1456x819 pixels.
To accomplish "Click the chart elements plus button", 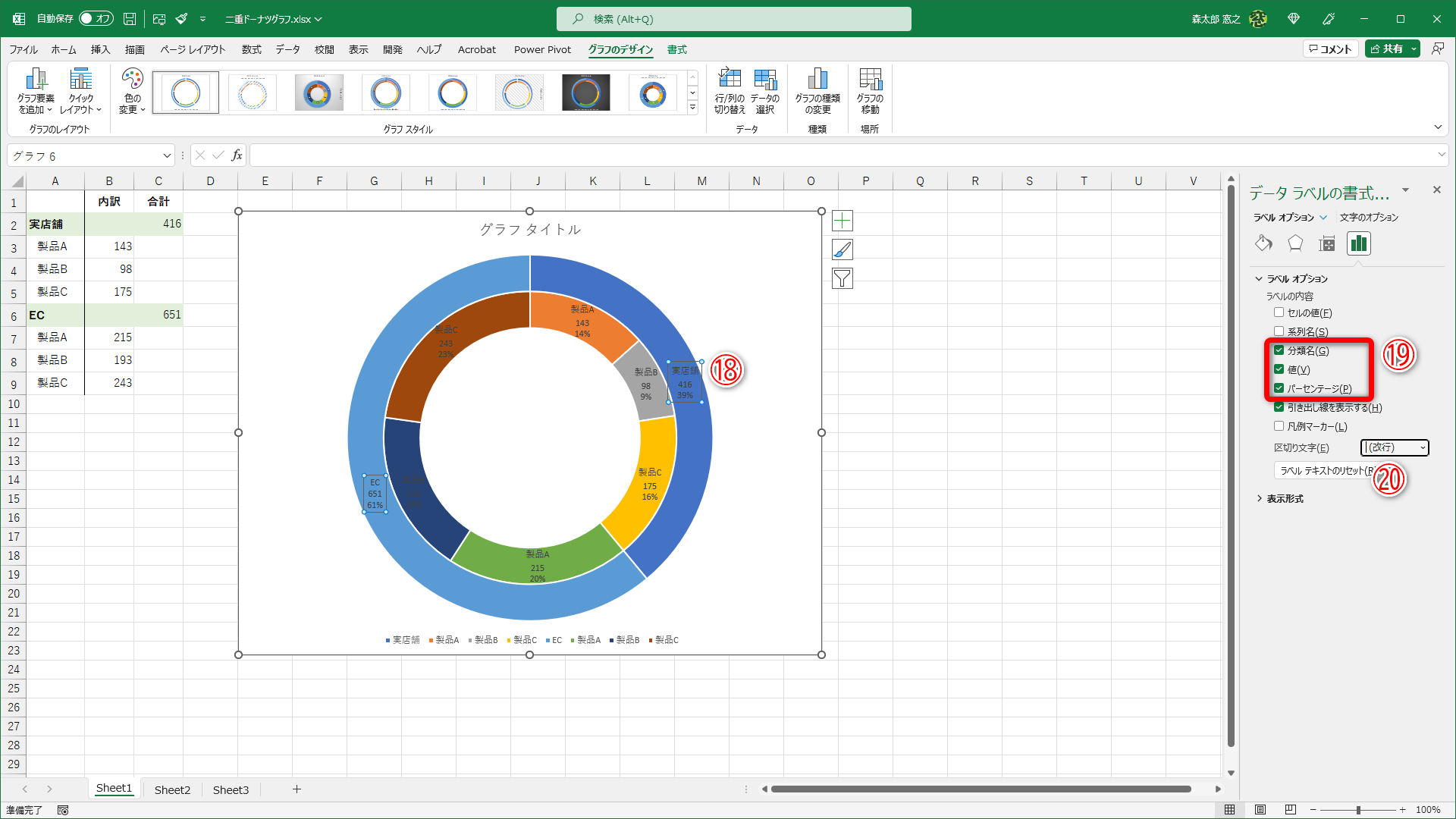I will point(842,221).
